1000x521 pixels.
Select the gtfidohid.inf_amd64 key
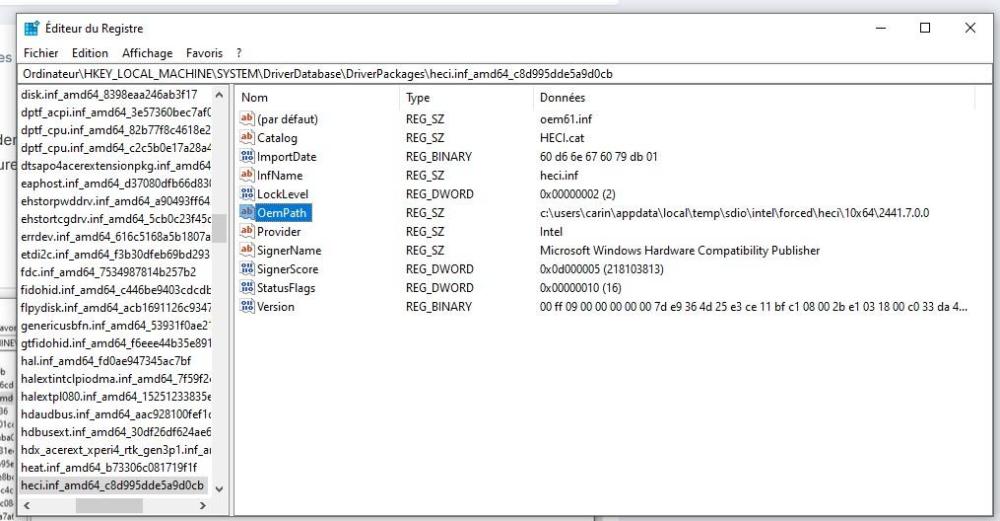click(115, 343)
